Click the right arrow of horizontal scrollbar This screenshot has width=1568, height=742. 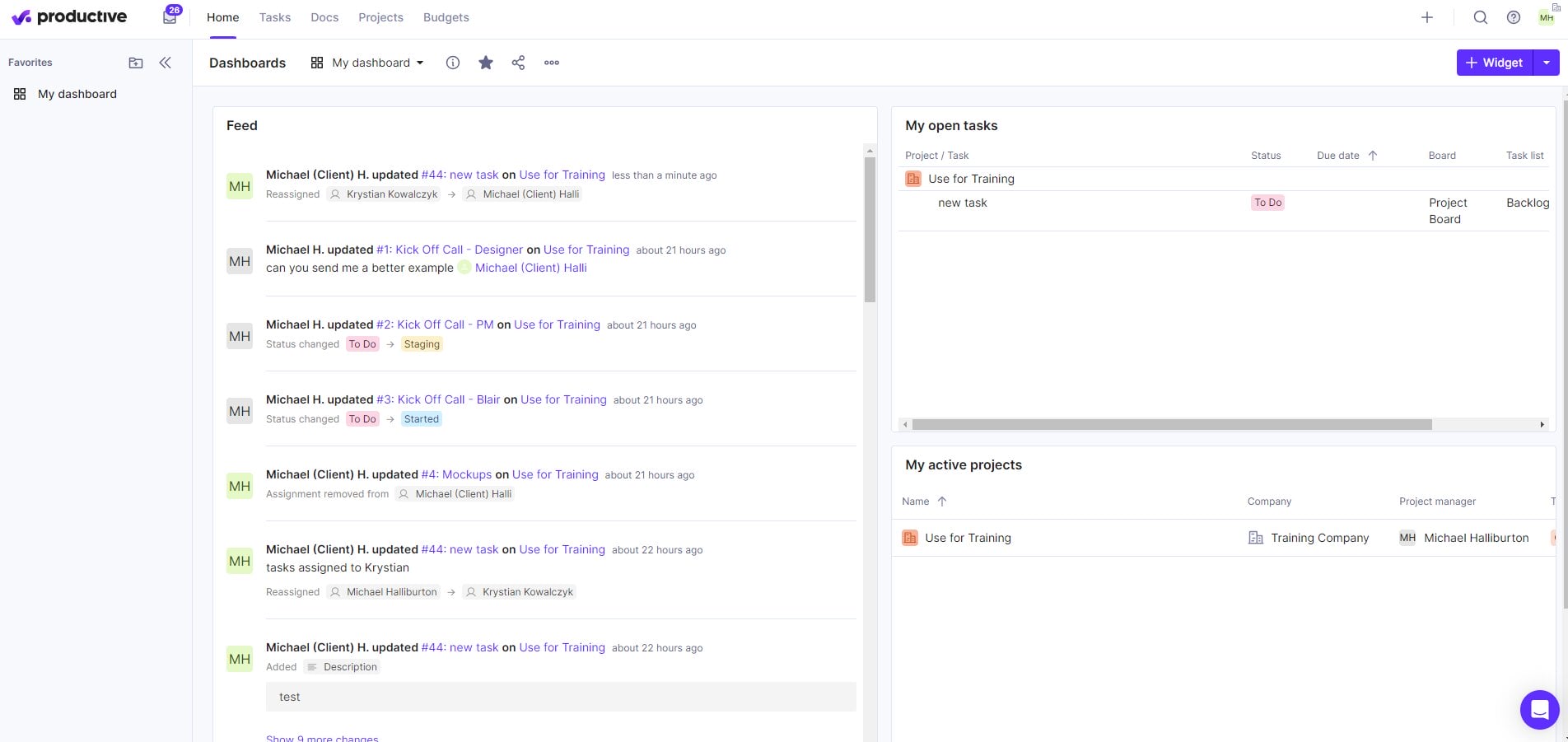[x=1542, y=425]
